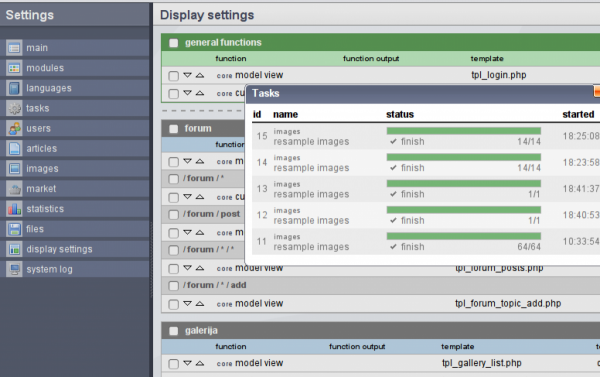Move tpl_forum_posts.php row down
600x377 pixels.
click(x=187, y=268)
